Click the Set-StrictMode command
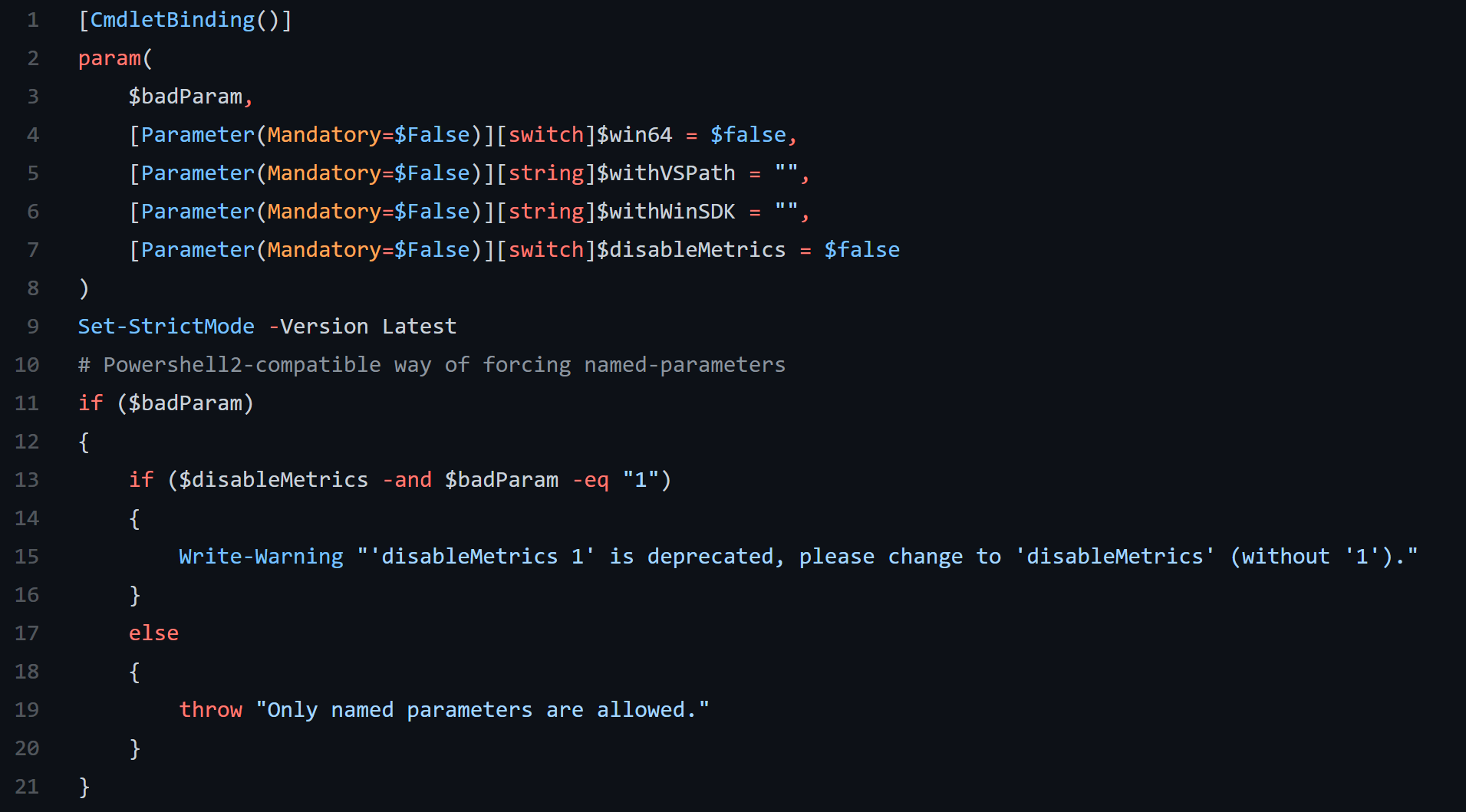Screen dimensions: 1466x812 (x=166, y=327)
